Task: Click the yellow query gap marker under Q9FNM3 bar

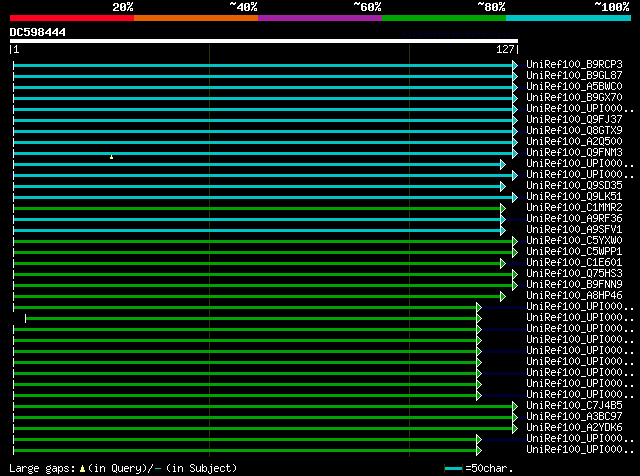Action: (x=111, y=157)
